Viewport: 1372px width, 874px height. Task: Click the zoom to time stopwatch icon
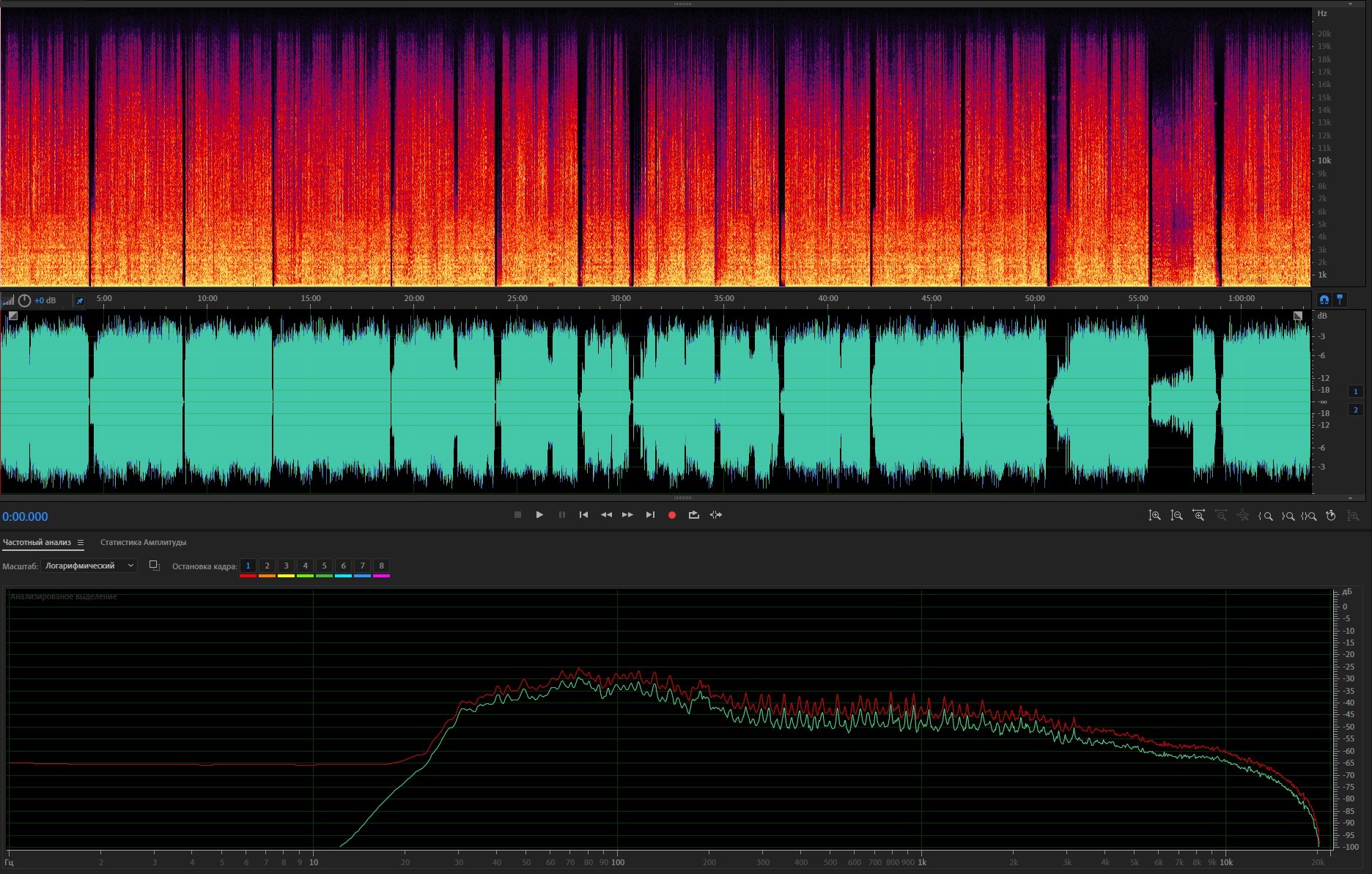1331,516
